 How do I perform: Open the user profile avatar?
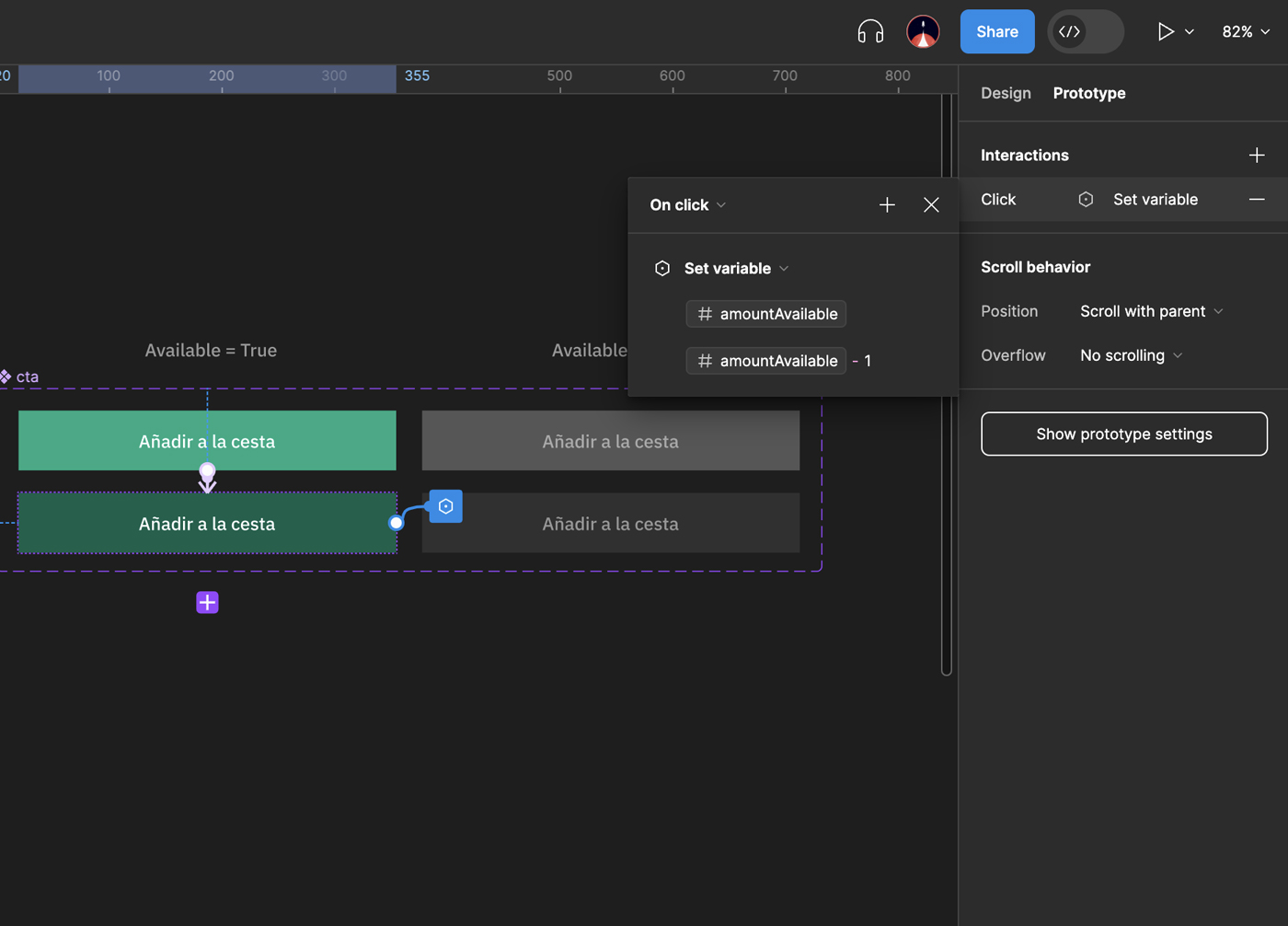[923, 31]
